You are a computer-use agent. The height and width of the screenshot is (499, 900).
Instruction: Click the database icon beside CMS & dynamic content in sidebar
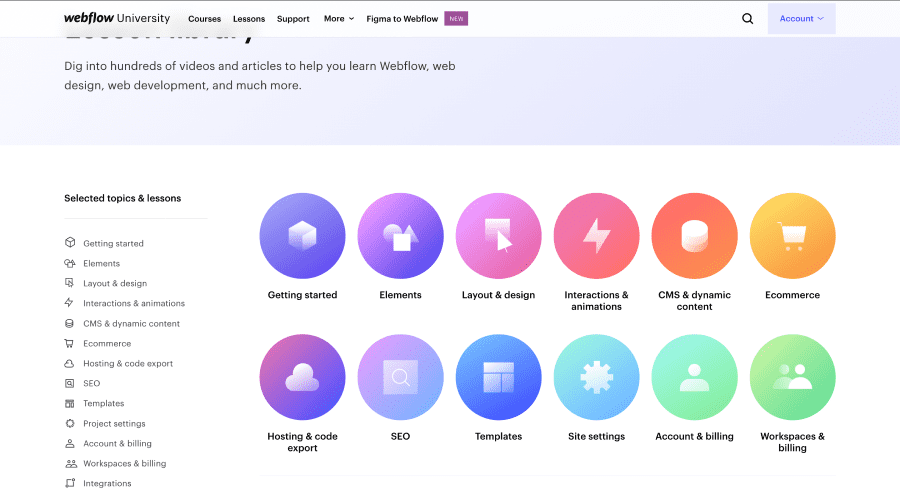point(69,323)
